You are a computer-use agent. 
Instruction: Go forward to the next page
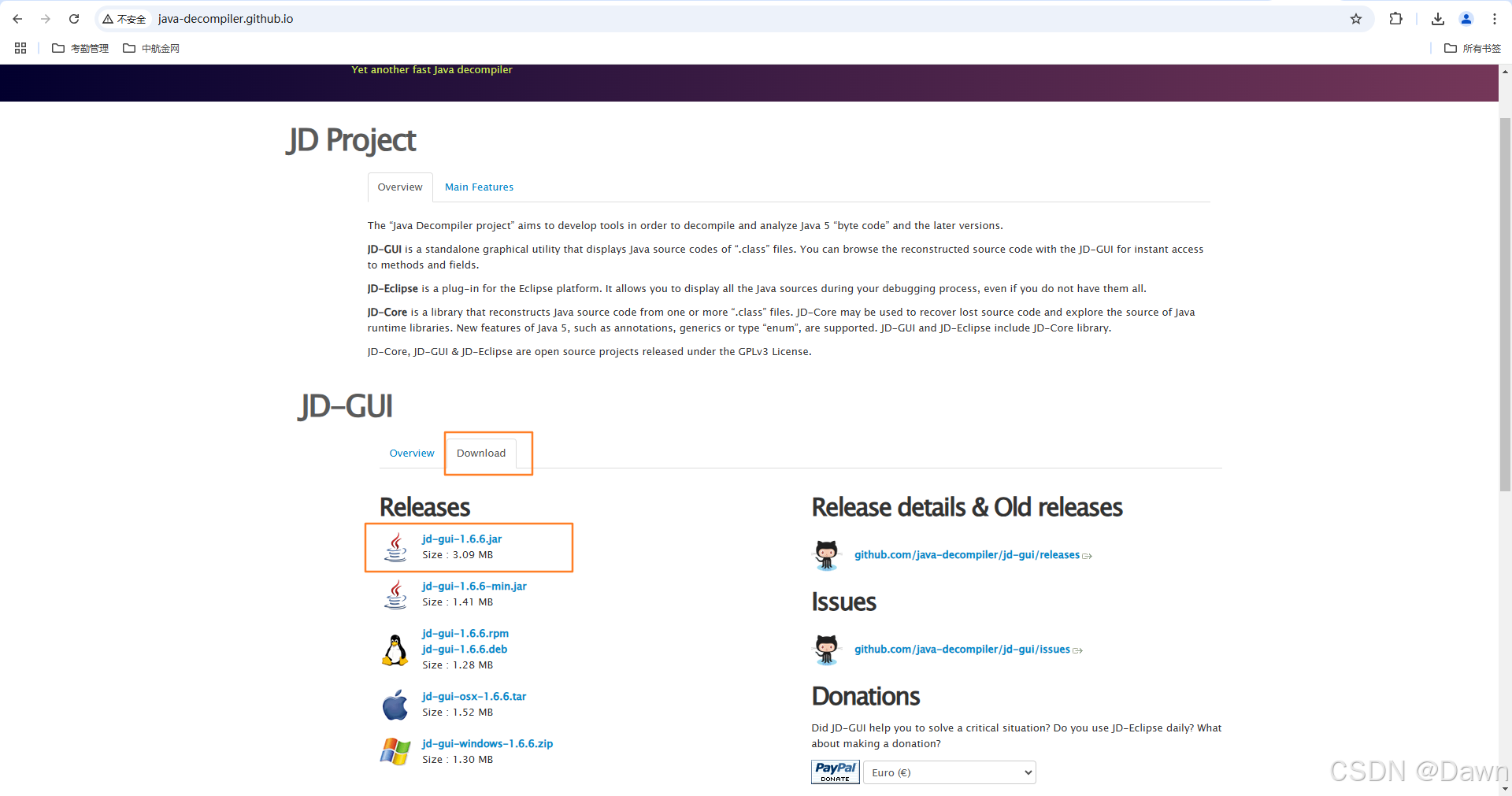point(46,19)
